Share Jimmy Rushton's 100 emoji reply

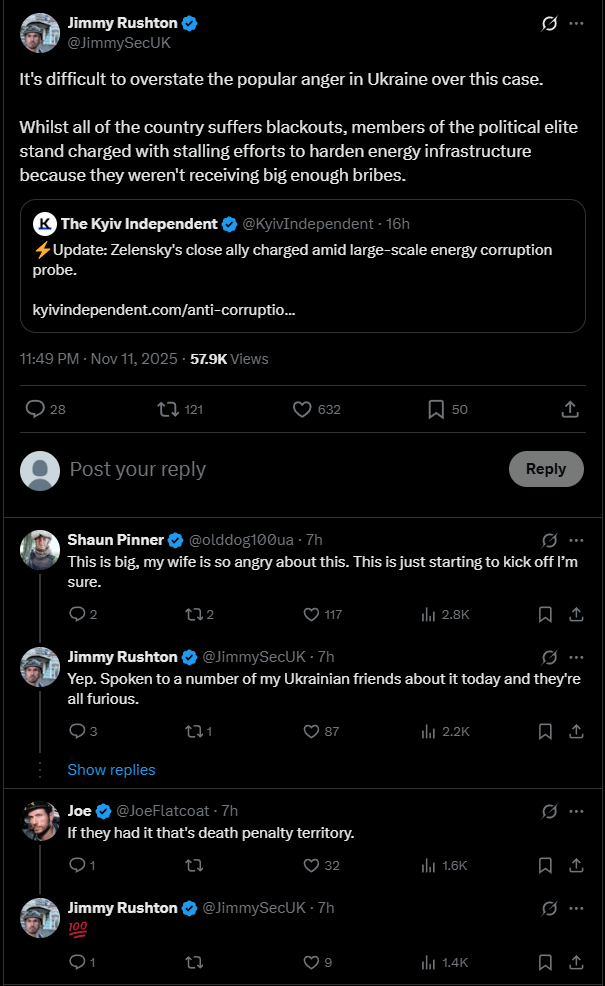tap(577, 962)
